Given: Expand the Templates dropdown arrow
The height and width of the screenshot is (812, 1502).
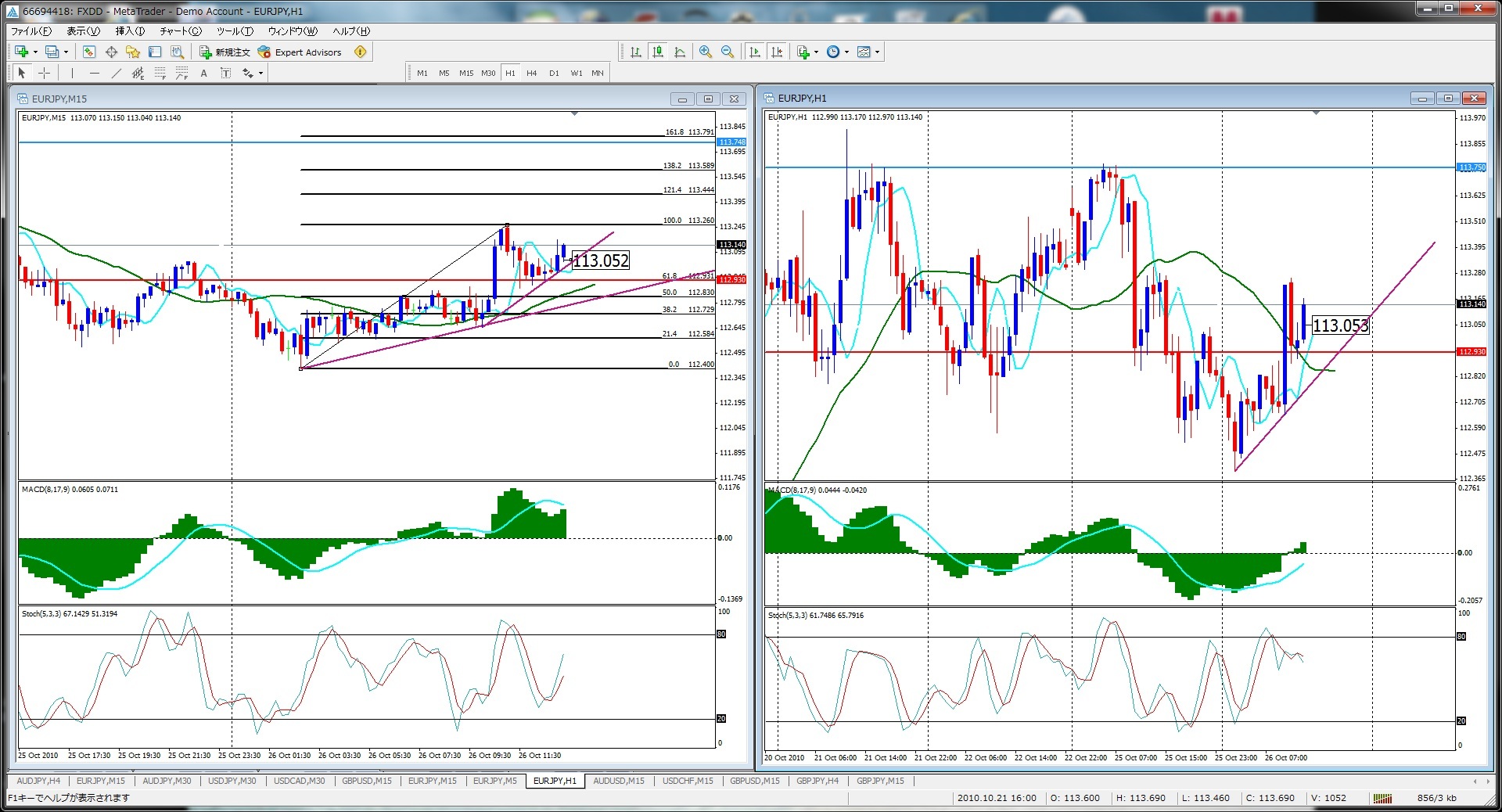Looking at the screenshot, I should pos(877,52).
